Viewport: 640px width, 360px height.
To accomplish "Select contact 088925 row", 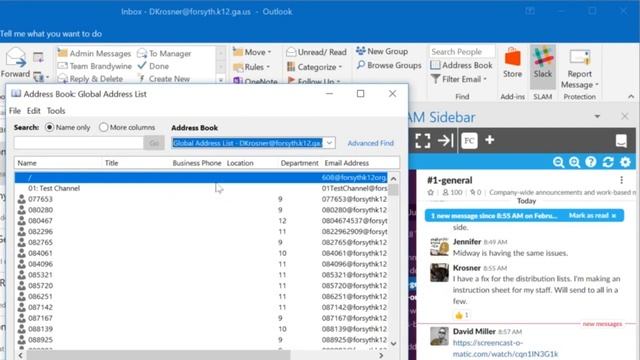I will coord(201,340).
